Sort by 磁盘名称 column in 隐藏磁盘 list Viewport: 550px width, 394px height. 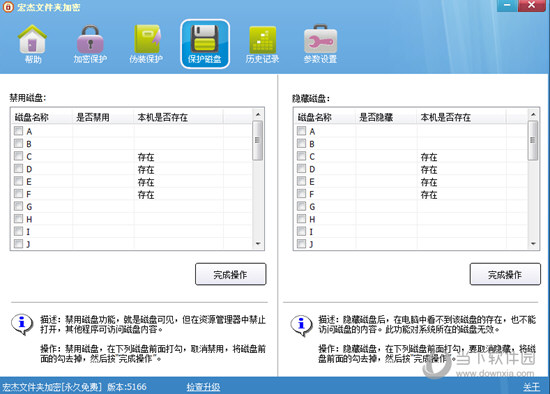point(325,117)
